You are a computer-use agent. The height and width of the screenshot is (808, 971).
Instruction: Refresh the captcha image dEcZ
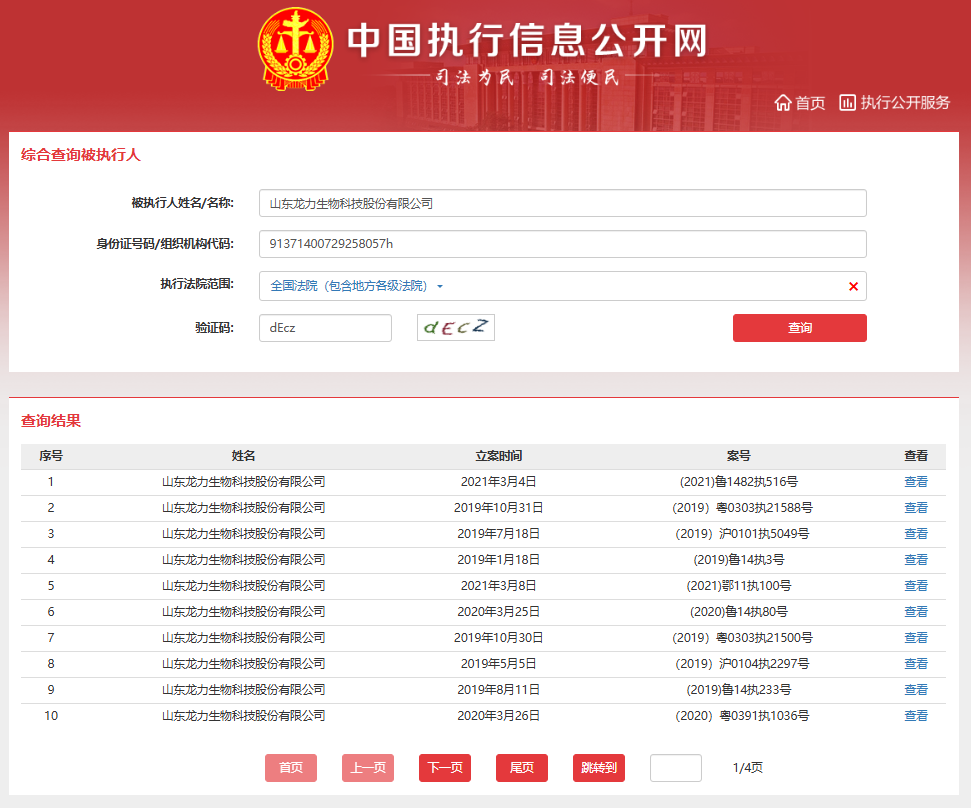coord(456,328)
